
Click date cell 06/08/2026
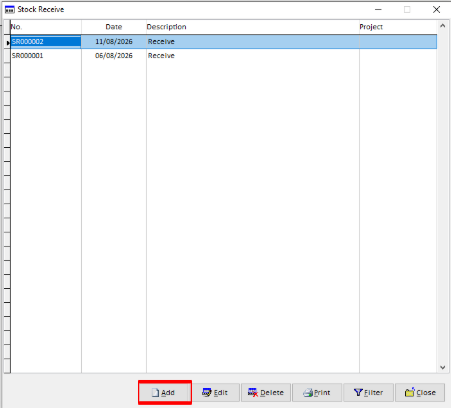click(x=114, y=56)
